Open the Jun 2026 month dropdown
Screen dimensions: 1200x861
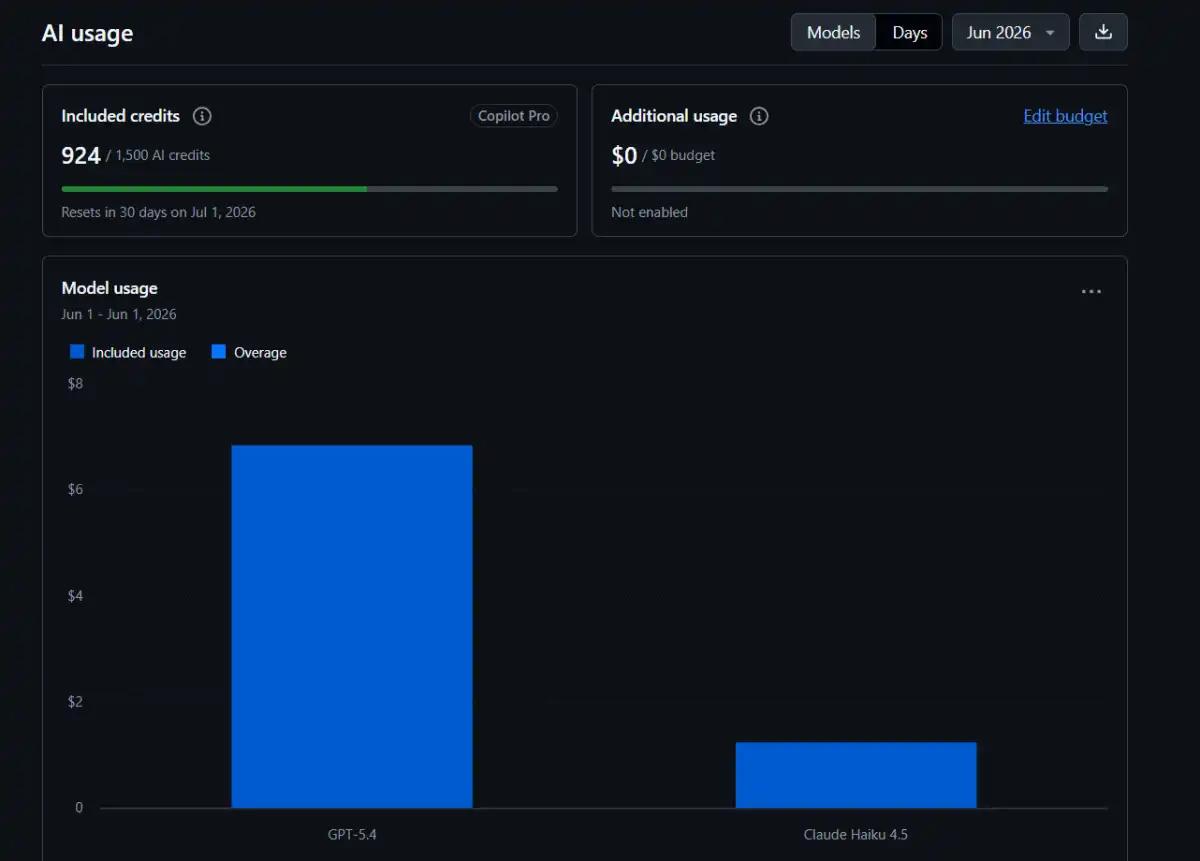click(1010, 32)
